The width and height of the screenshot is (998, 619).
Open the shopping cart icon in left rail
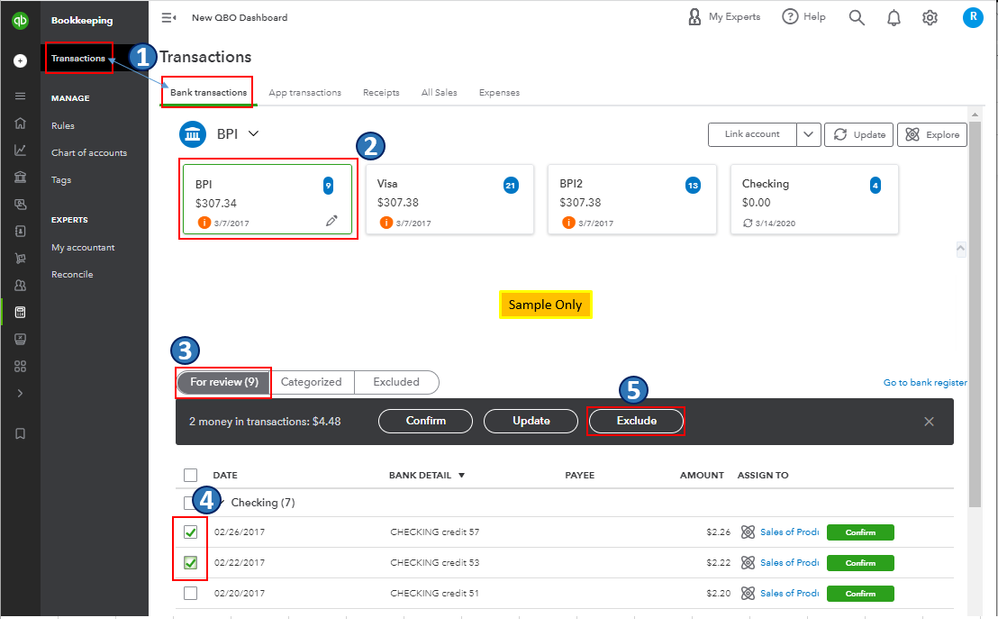click(20, 258)
